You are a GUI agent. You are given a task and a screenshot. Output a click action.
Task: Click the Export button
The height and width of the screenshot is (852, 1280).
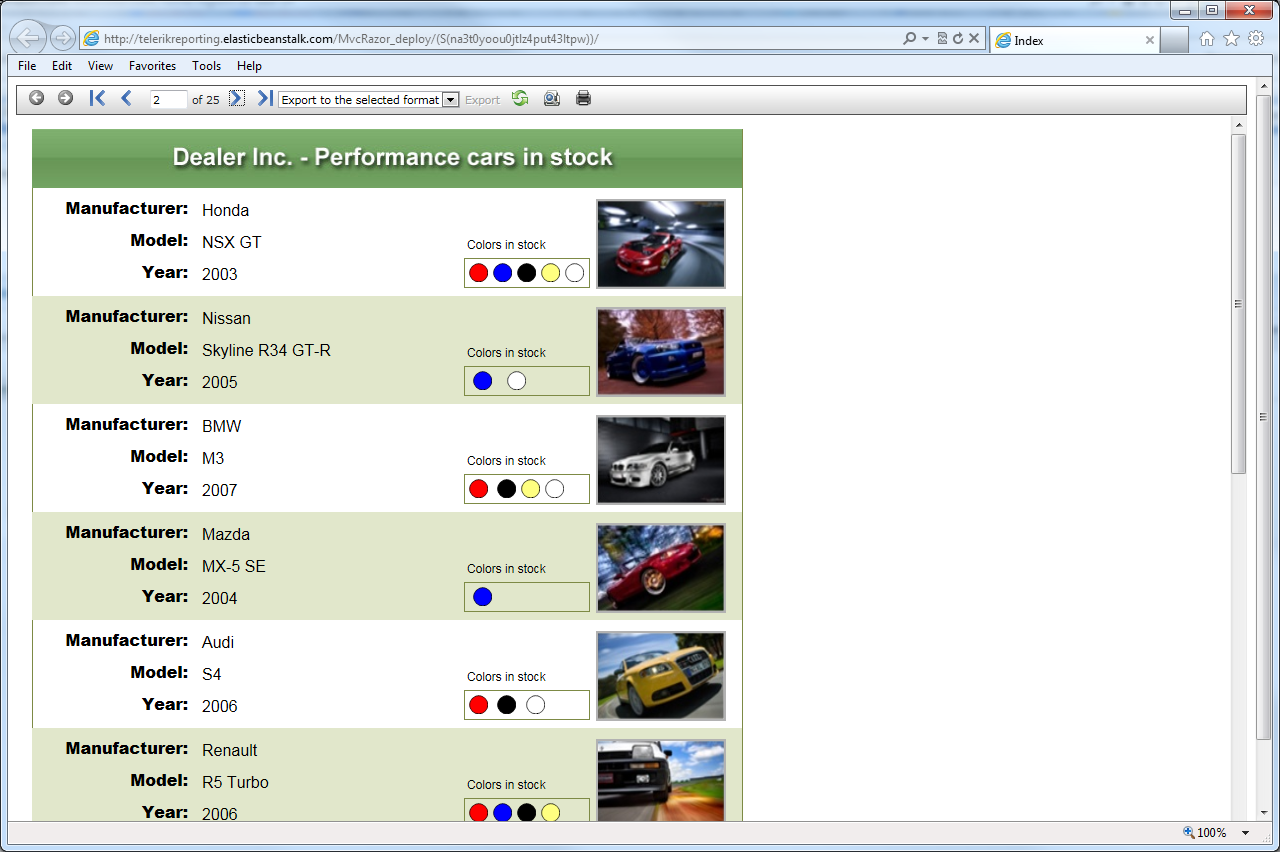coord(482,100)
